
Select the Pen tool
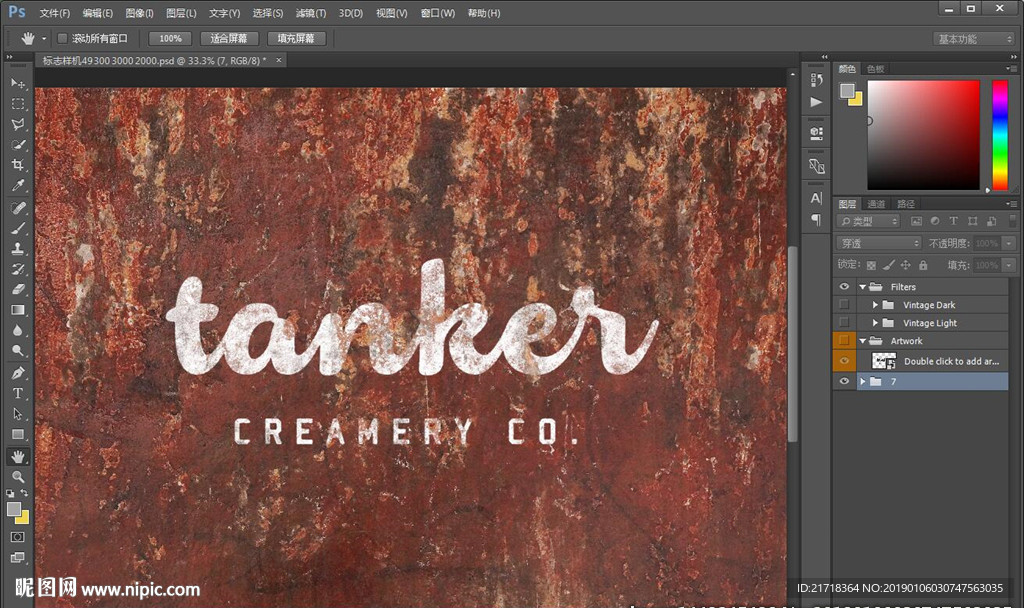18,373
